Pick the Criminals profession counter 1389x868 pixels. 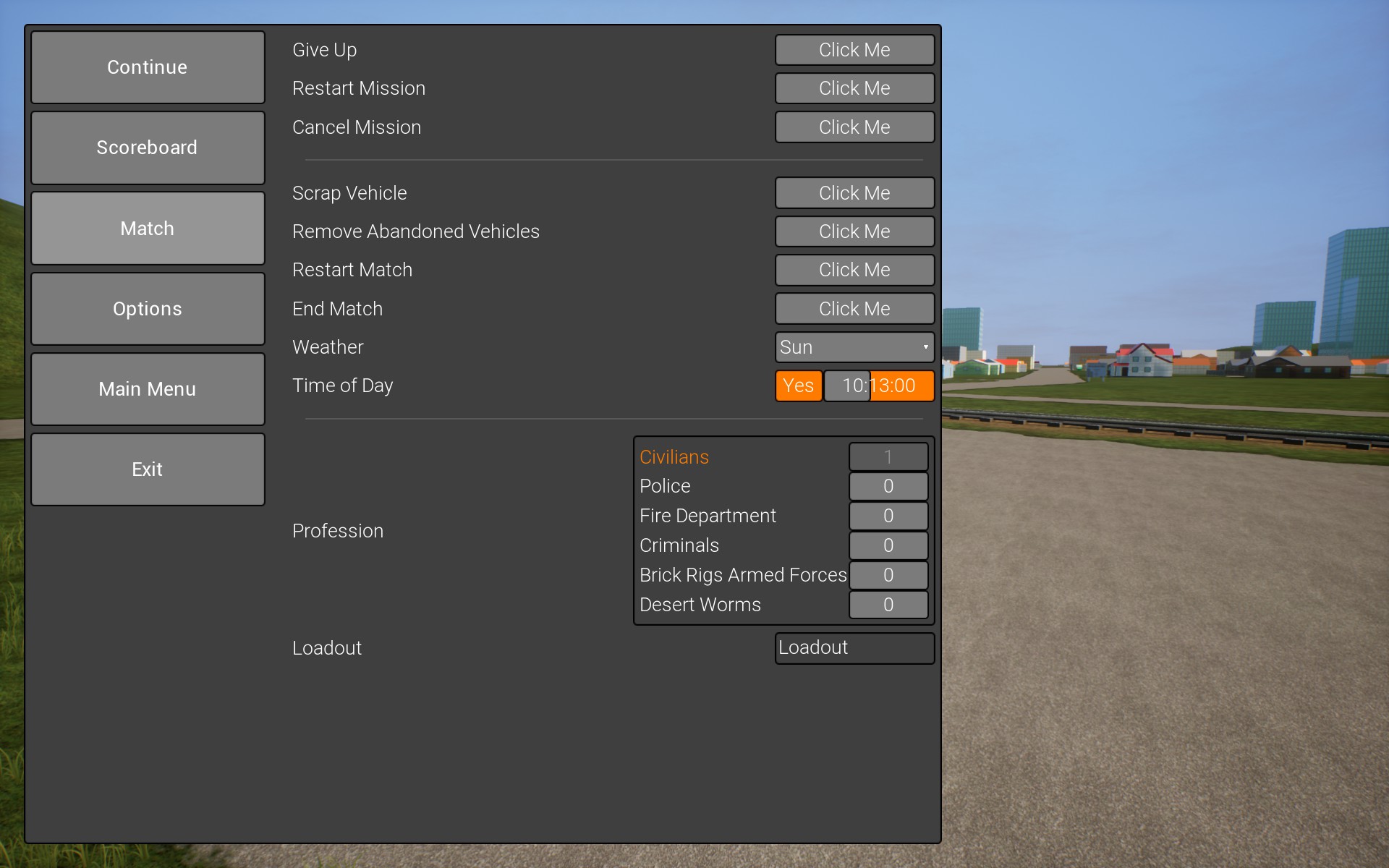point(888,545)
